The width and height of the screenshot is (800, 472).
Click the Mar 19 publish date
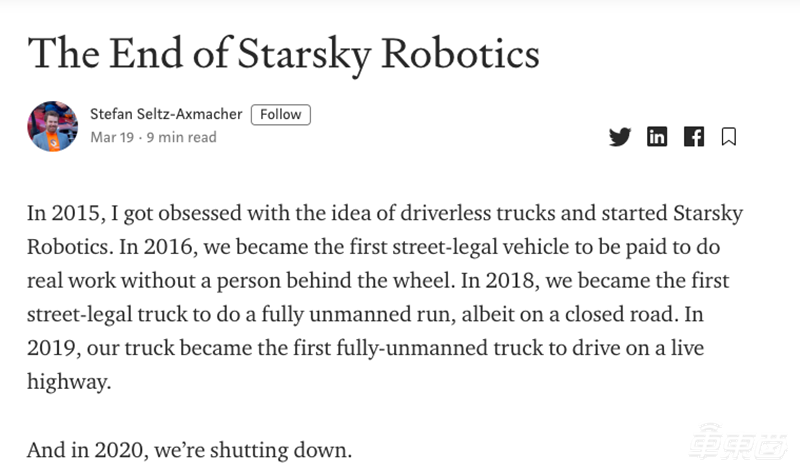[113, 137]
